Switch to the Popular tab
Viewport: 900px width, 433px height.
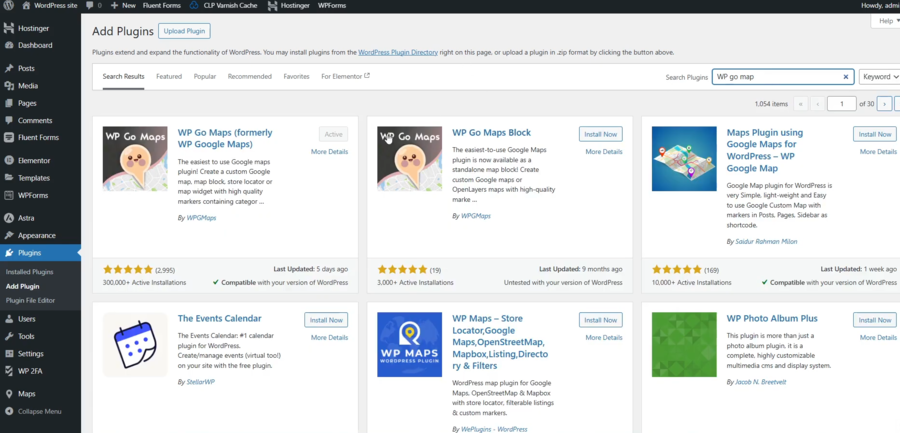pyautogui.click(x=205, y=76)
